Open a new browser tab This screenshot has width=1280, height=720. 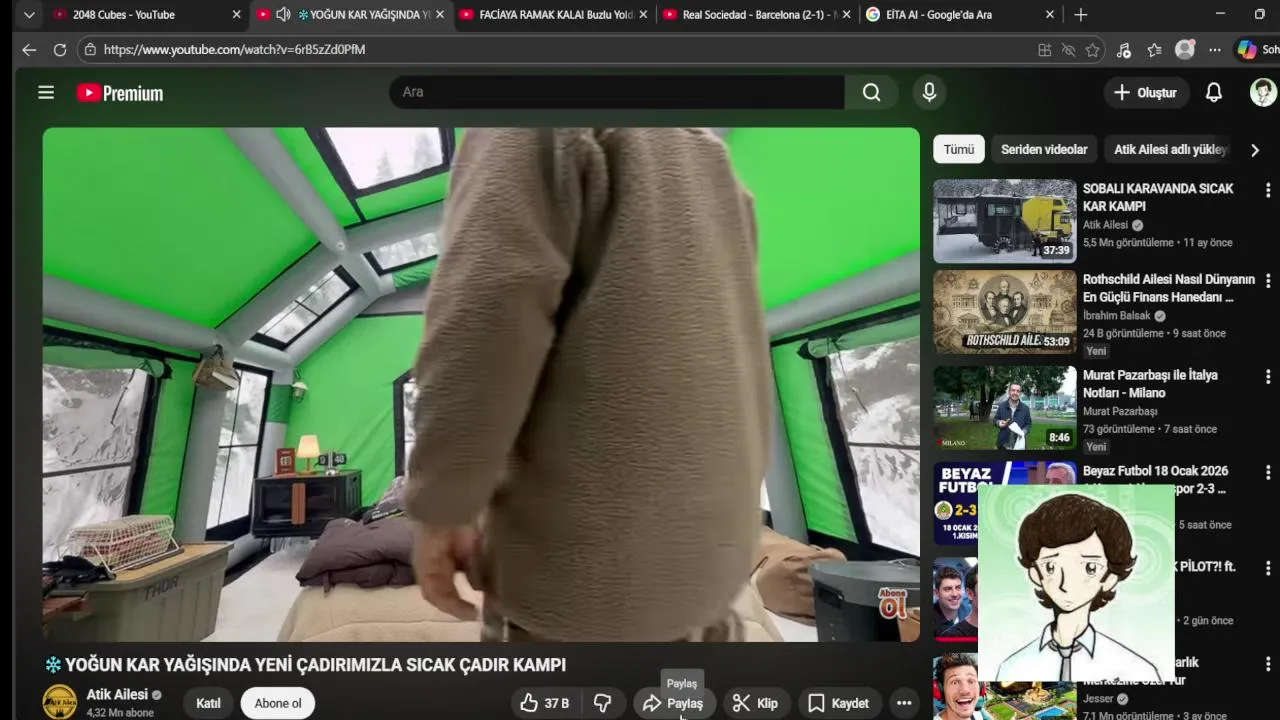click(x=1080, y=14)
